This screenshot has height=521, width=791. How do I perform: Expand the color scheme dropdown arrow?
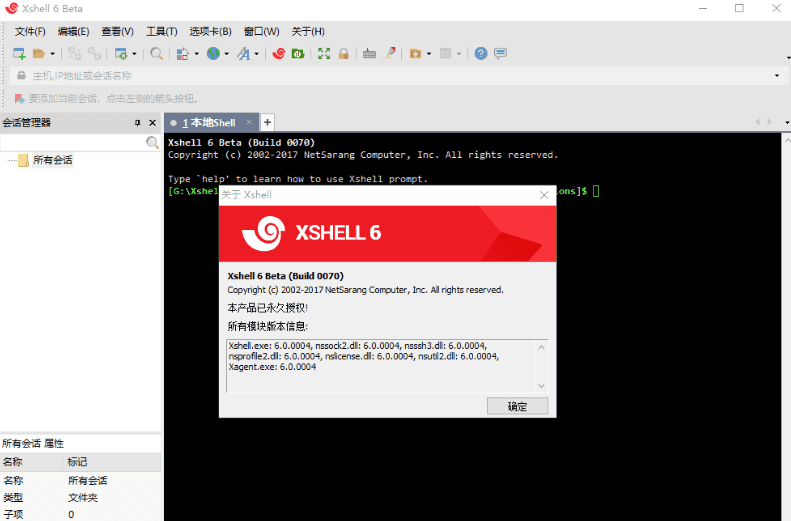tap(197, 54)
